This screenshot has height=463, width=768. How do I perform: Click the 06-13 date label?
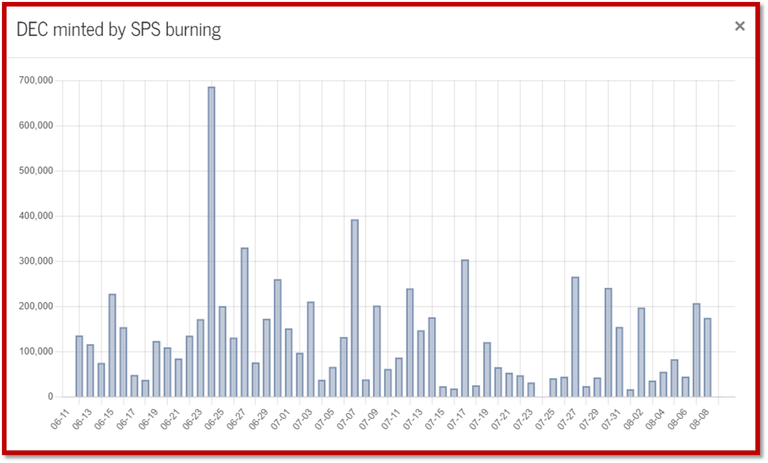point(82,419)
